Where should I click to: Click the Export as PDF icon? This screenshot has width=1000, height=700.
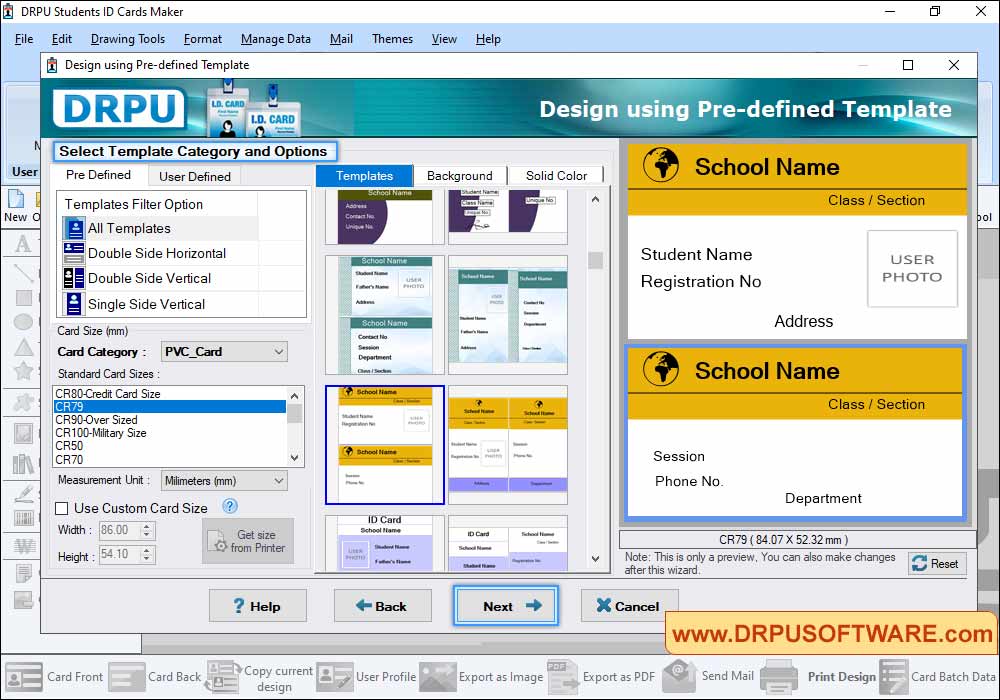point(562,677)
